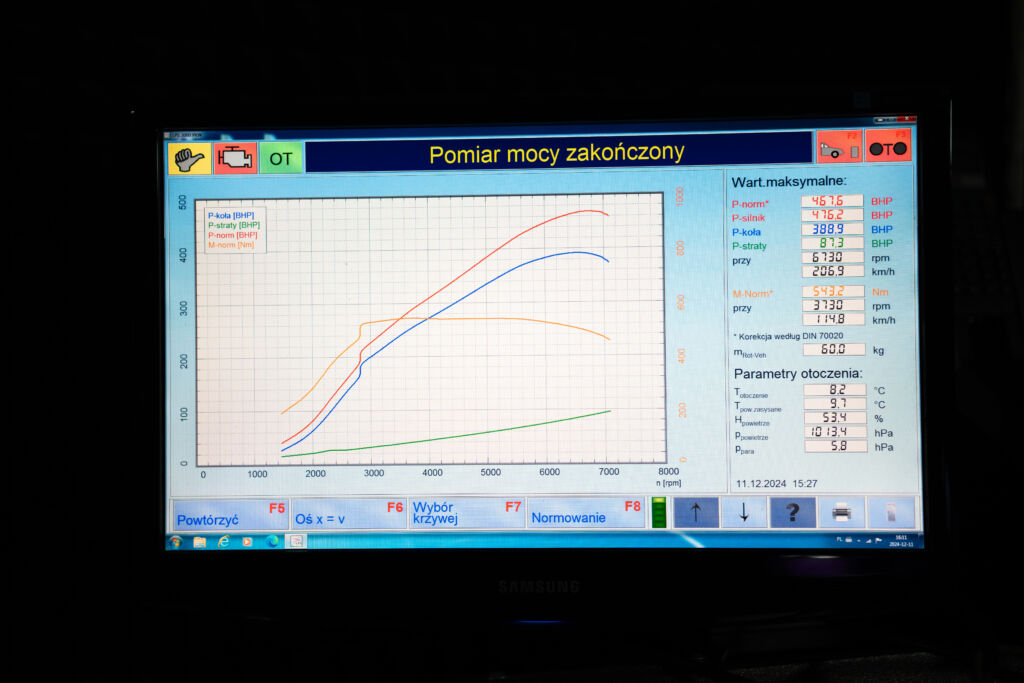Viewport: 1024px width, 683px height.
Task: Open Wybór krzywej curve selection
Action: [x=466, y=513]
